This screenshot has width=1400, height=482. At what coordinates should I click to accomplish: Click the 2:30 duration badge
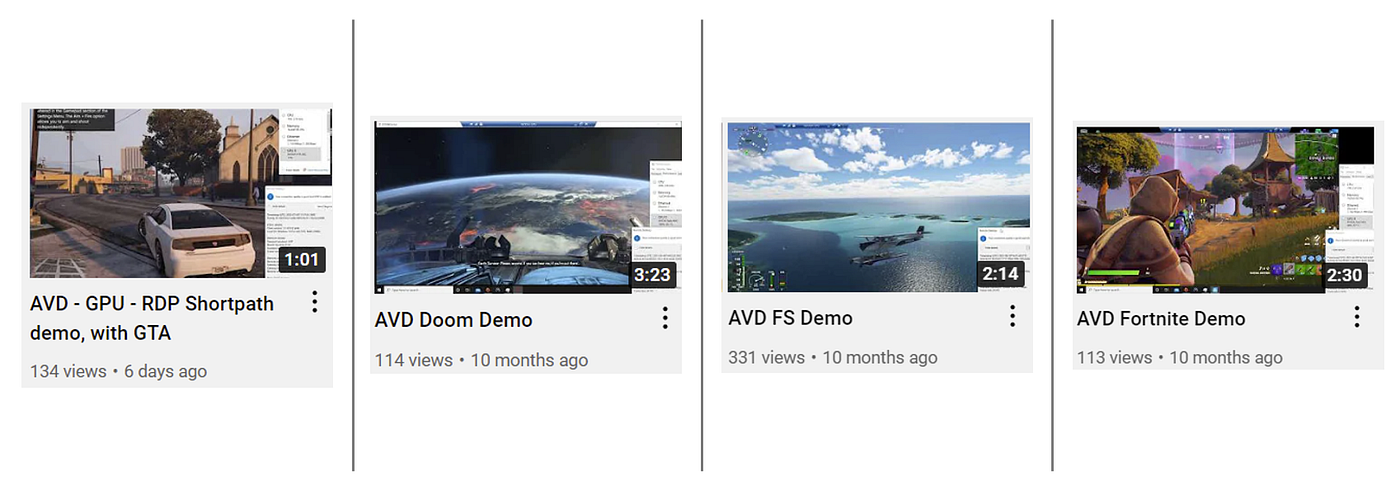click(x=1346, y=275)
